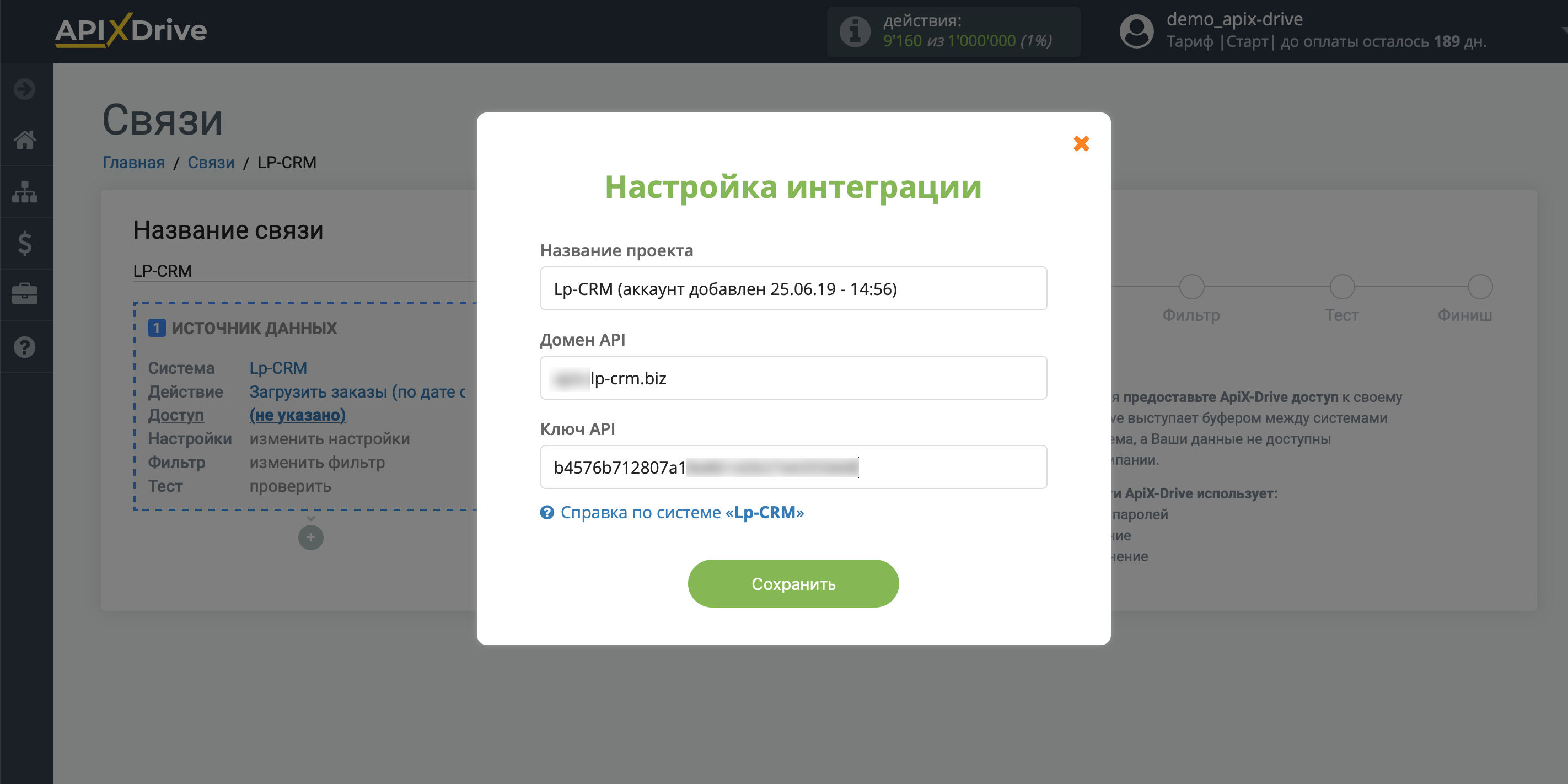Open the connections sitemap icon in sidebar
Viewport: 1568px width, 784px height.
(x=25, y=192)
